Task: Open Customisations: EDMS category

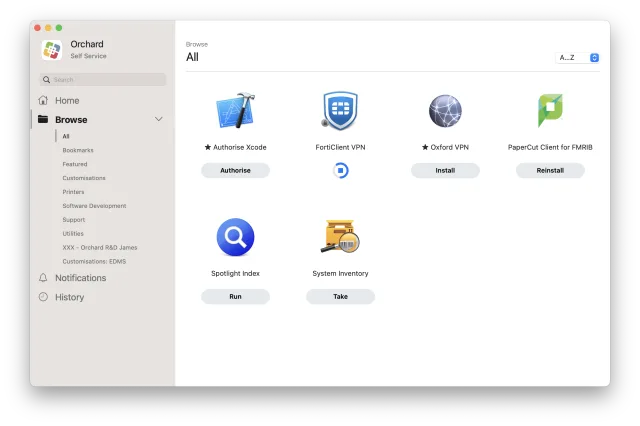Action: coord(94,261)
